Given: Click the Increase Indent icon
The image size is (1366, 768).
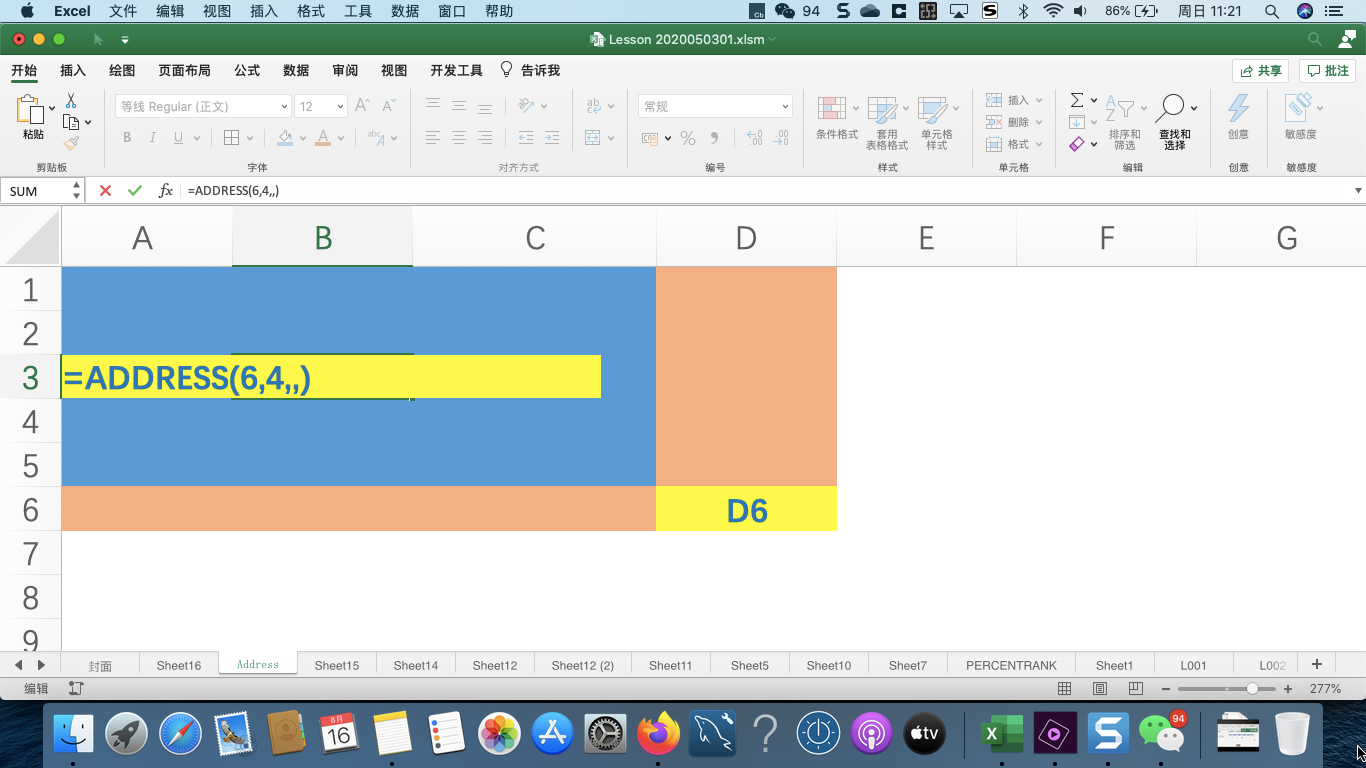Looking at the screenshot, I should pos(551,138).
